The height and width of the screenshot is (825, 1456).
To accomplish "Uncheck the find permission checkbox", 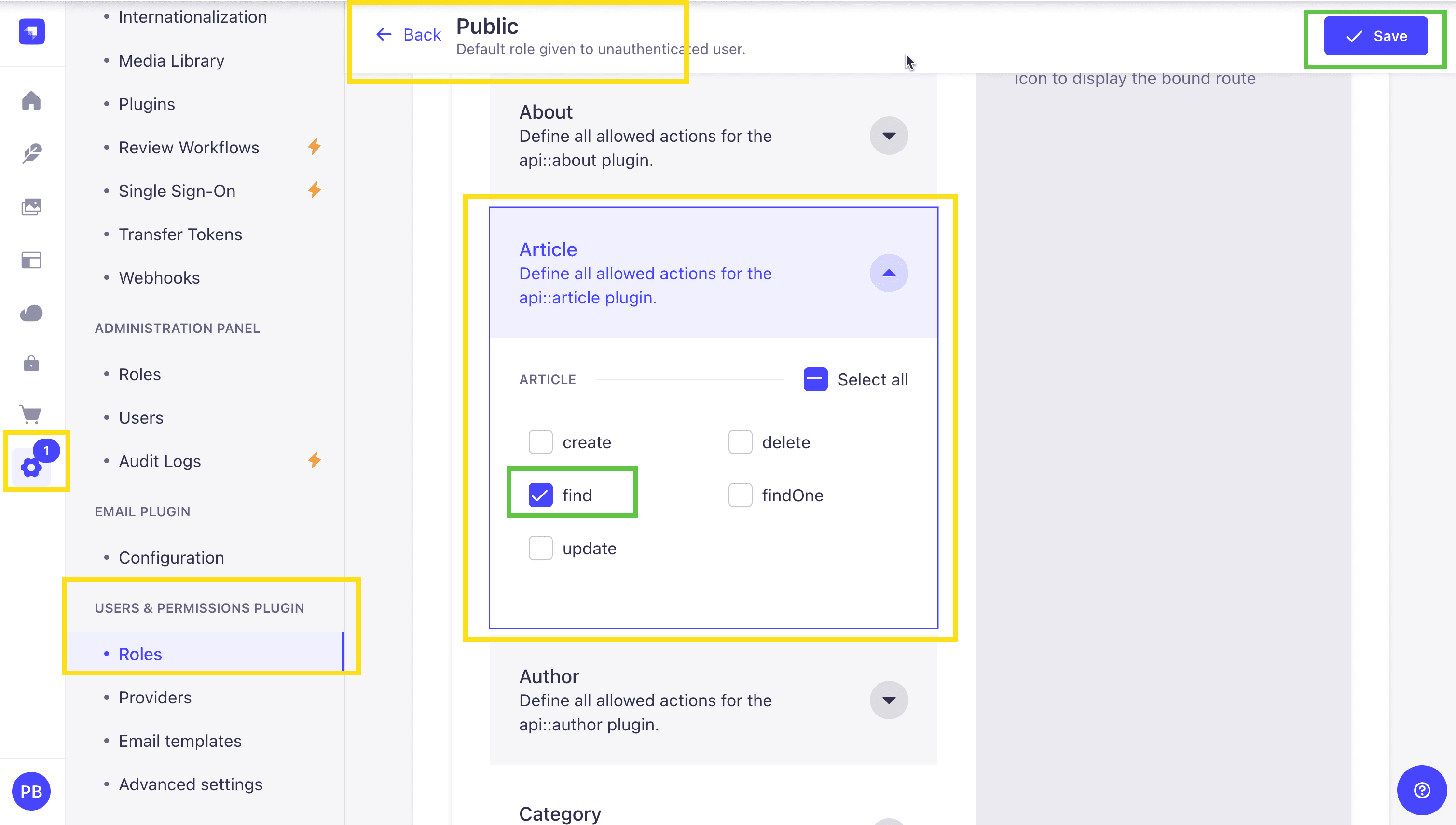I will [x=540, y=495].
